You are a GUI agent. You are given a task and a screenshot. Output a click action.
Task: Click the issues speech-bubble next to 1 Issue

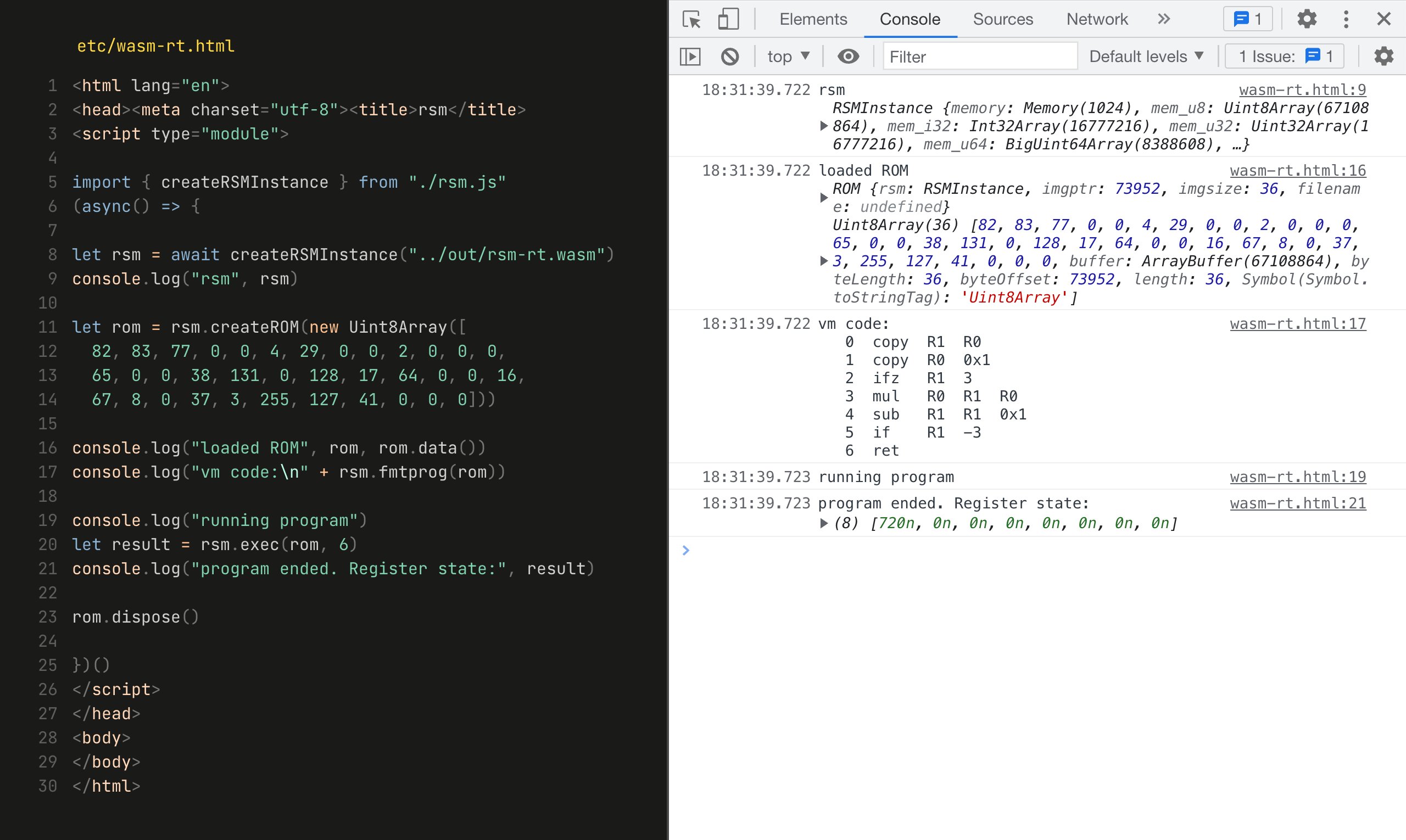click(1313, 56)
